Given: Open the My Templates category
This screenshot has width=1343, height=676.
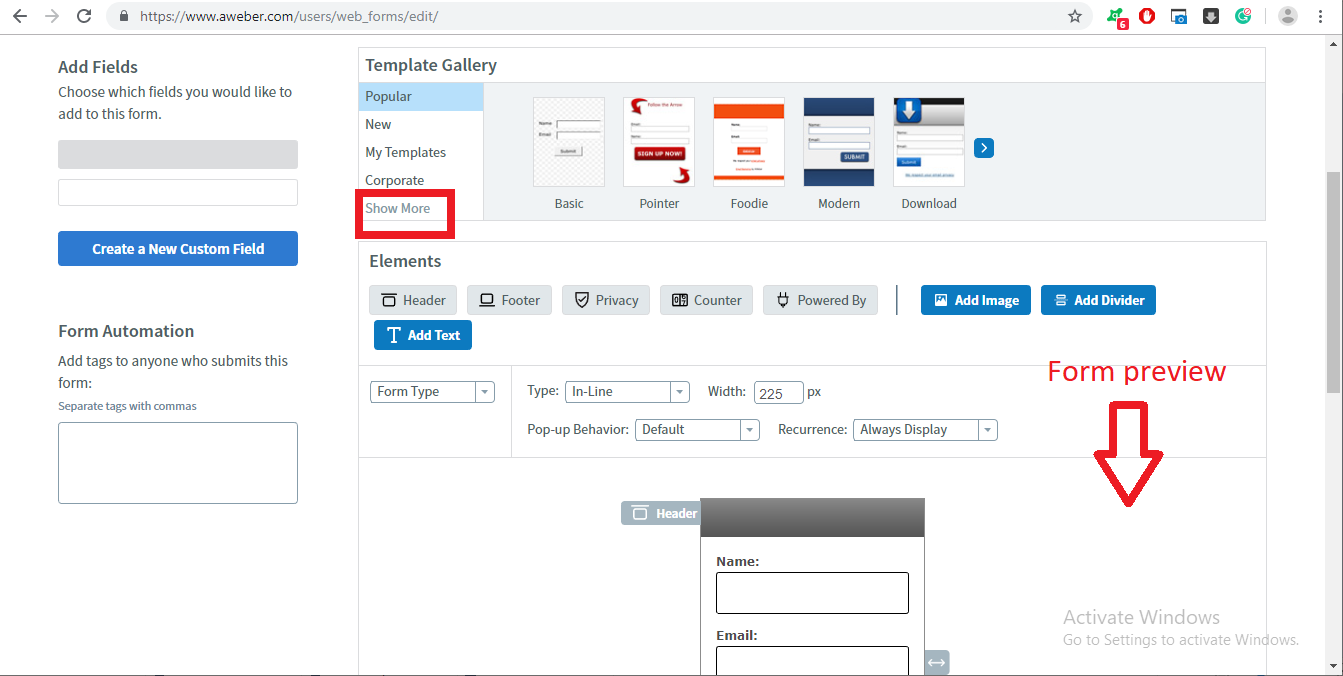Looking at the screenshot, I should (x=405, y=151).
